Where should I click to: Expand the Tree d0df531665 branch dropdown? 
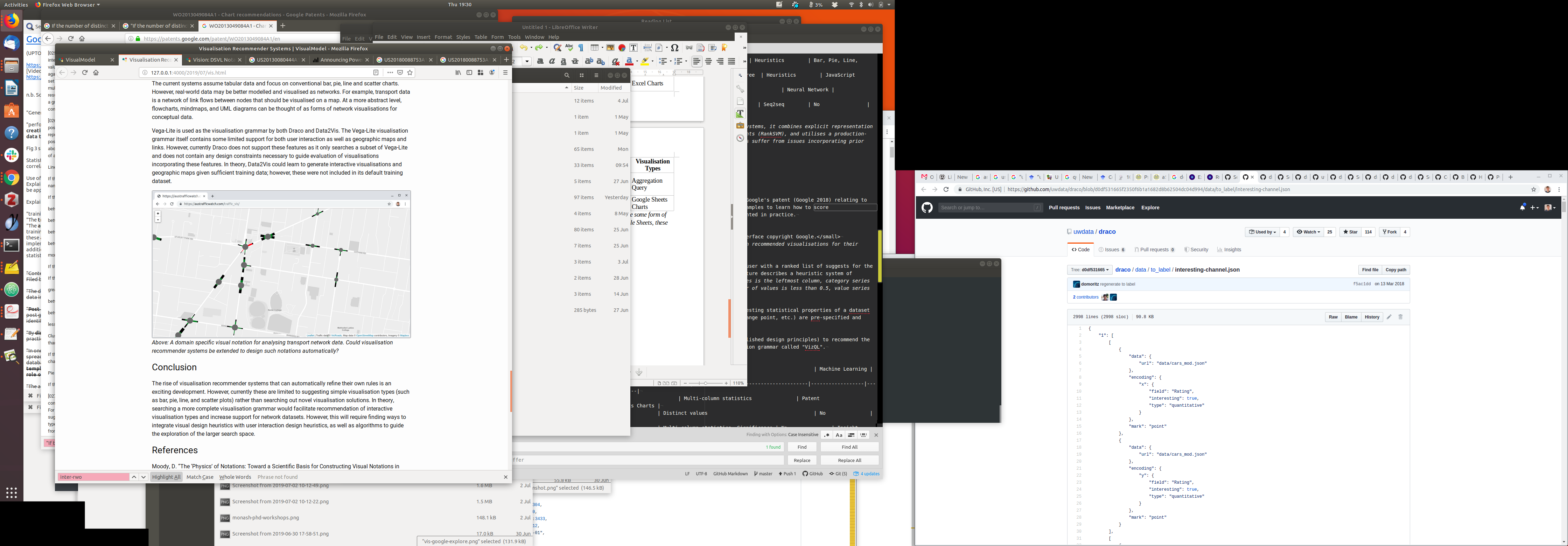[1090, 269]
